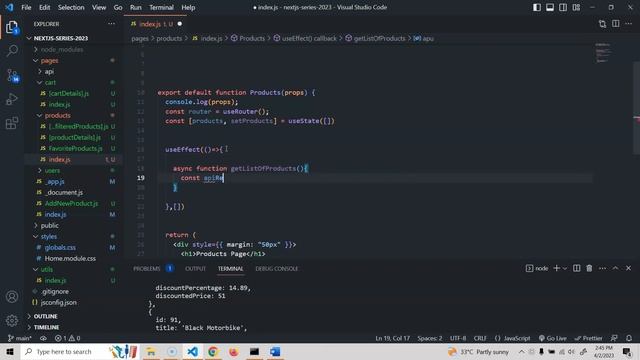The width and height of the screenshot is (640, 360).
Task: Toggle primary side bar layout icon
Action: [x=537, y=7]
